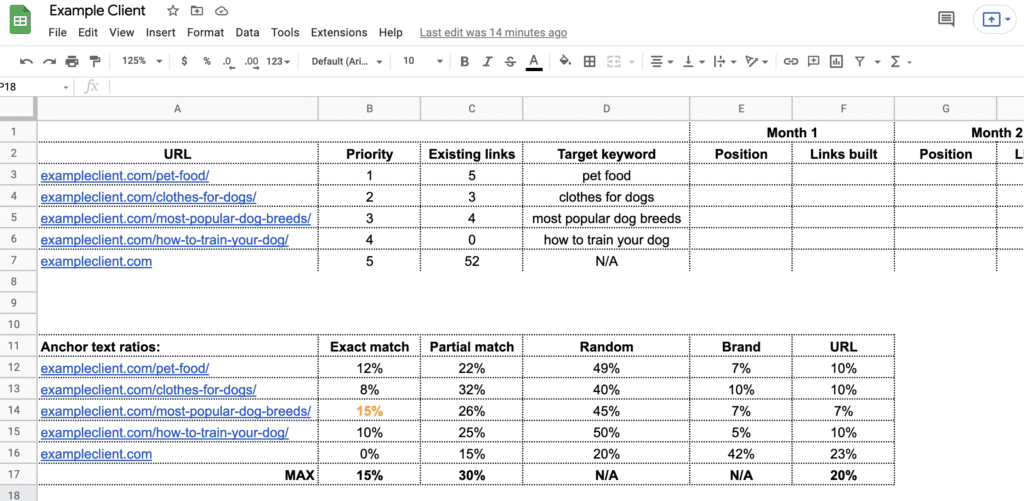This screenshot has width=1024, height=501.
Task: Open the font size 10 dropdown
Action: pyautogui.click(x=423, y=61)
